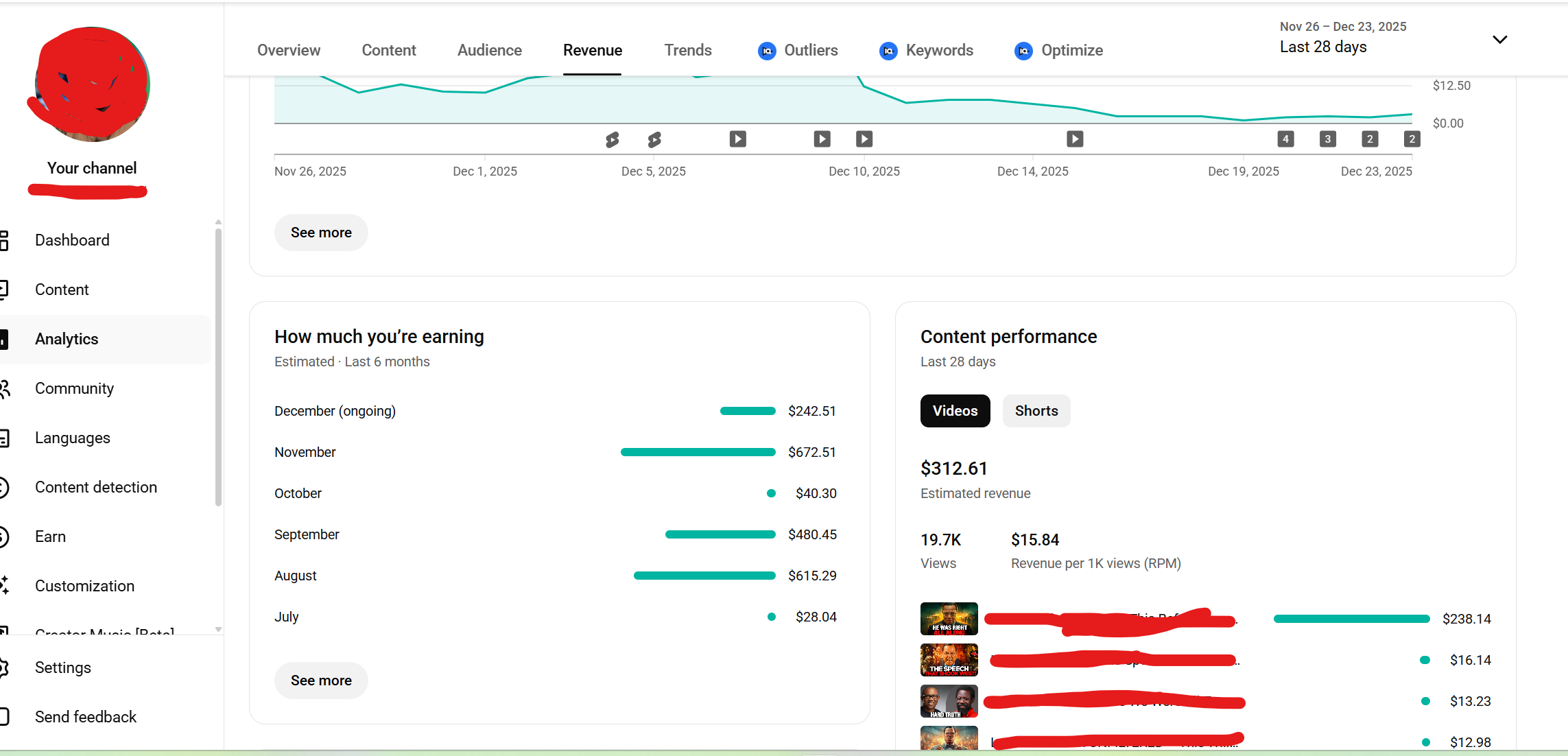This screenshot has width=1568, height=756.
Task: Open the Earn section in the sidebar
Action: click(50, 536)
